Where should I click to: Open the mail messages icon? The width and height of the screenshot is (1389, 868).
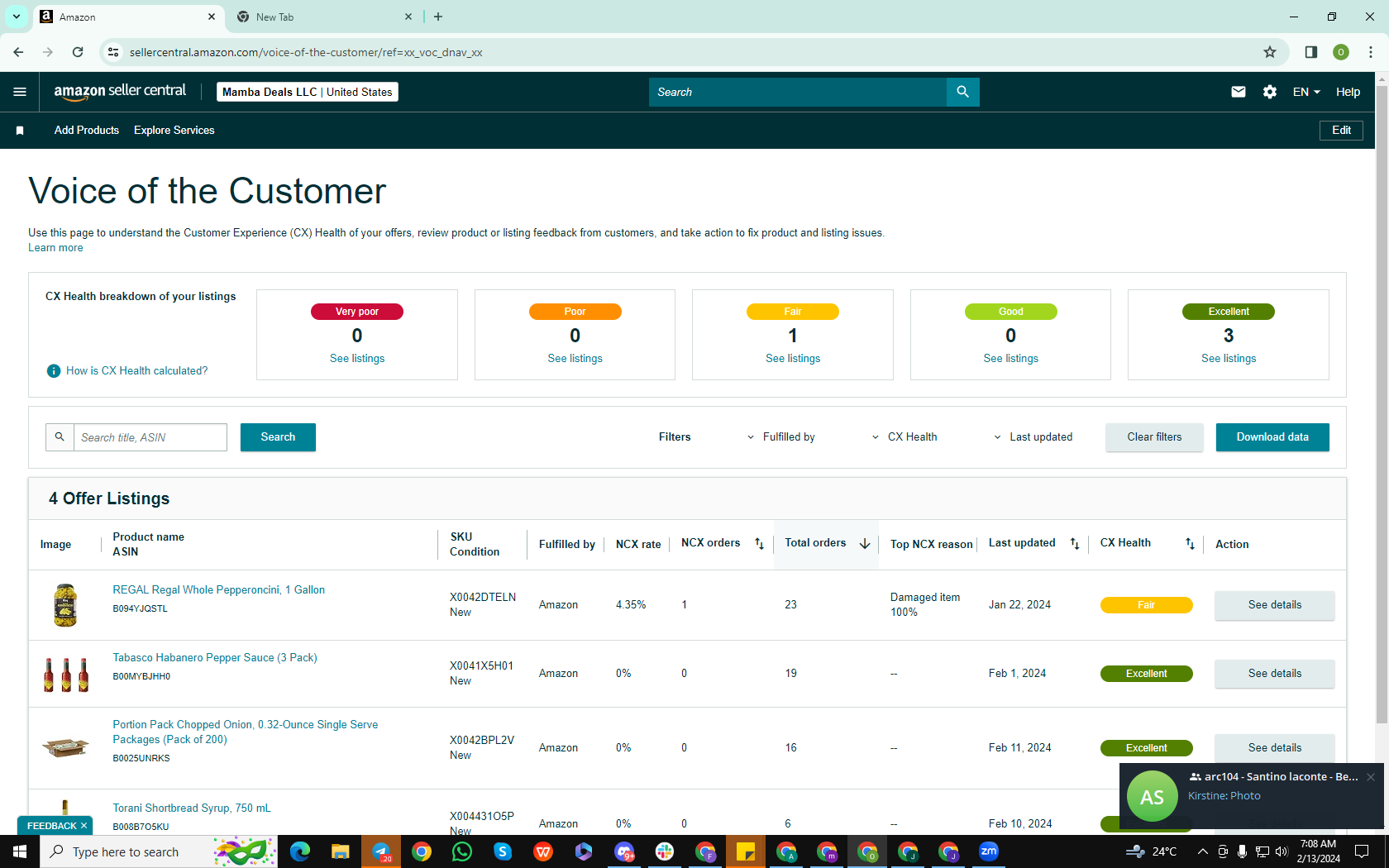(x=1238, y=92)
